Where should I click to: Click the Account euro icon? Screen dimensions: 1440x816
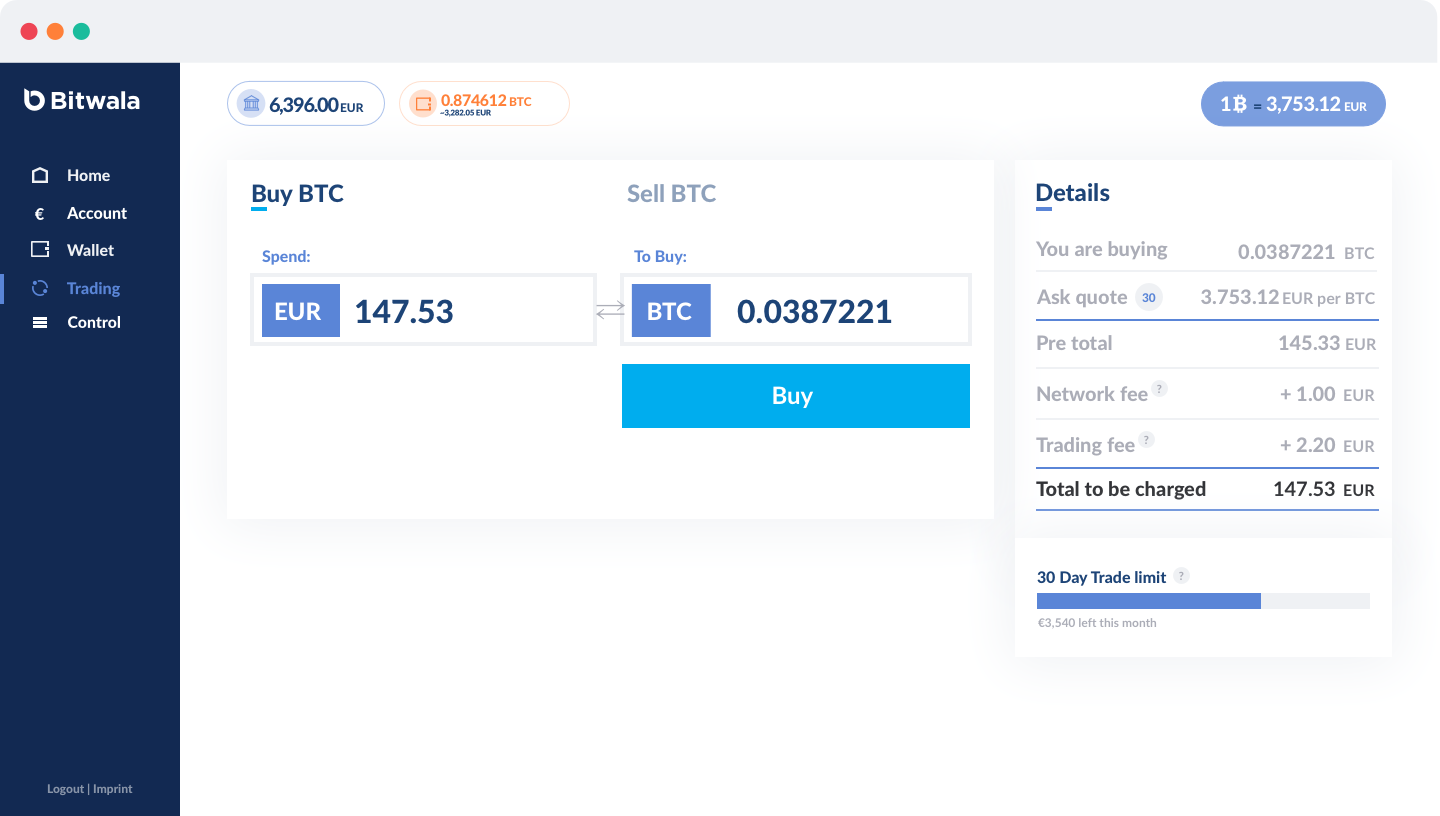(40, 213)
